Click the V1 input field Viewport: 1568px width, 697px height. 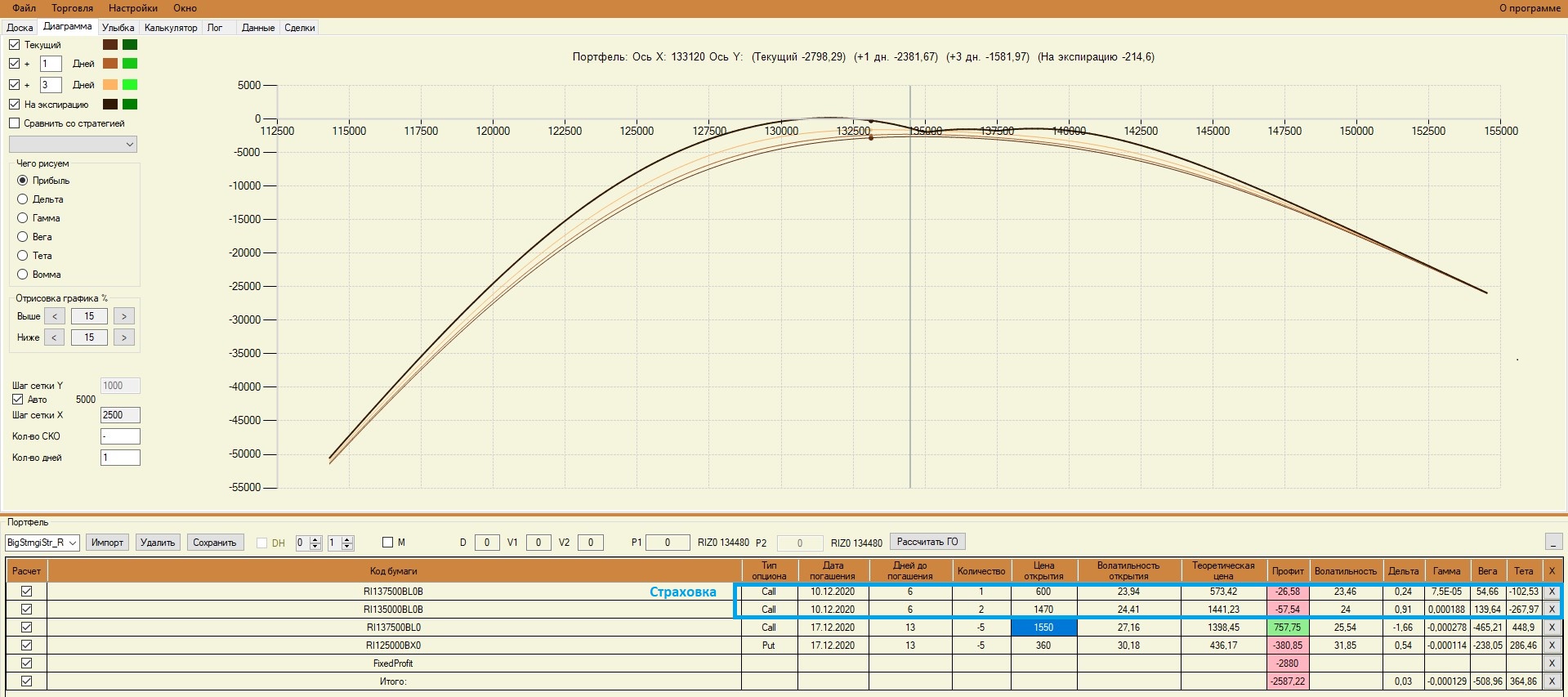point(538,543)
